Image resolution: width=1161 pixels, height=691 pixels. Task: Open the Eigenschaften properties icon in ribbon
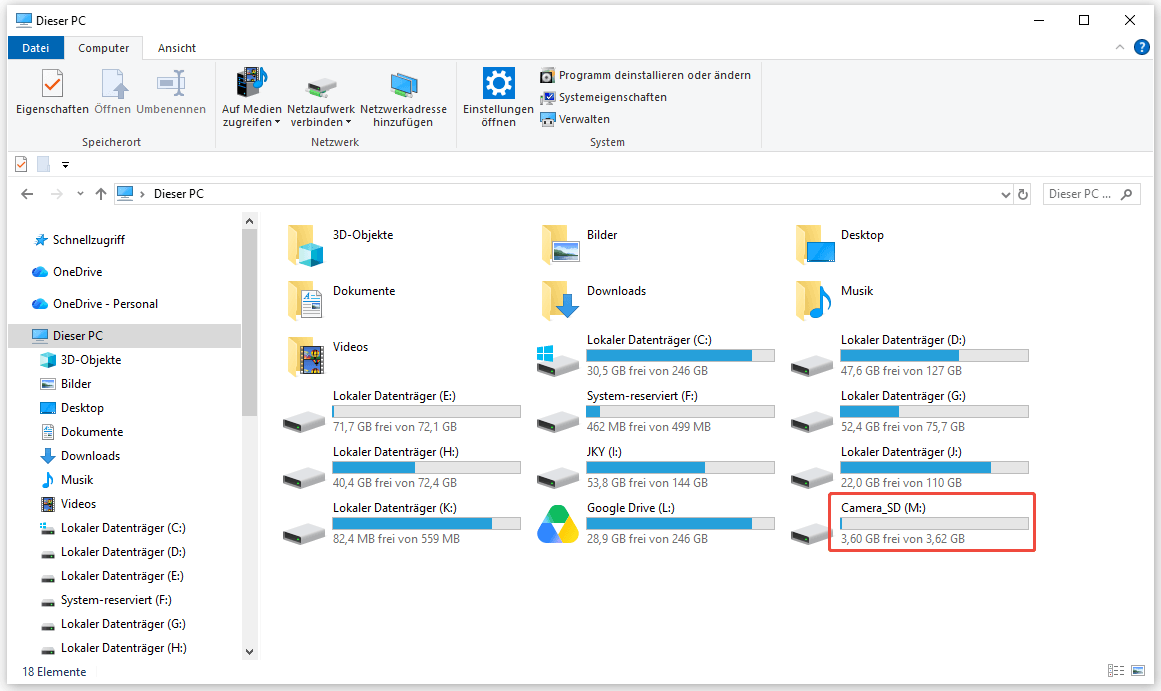(52, 84)
